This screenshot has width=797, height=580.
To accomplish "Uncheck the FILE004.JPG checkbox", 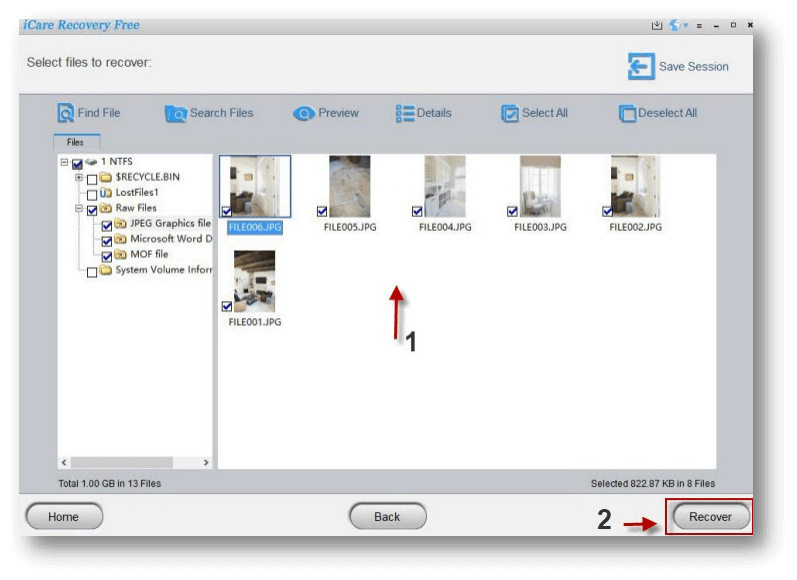I will (x=417, y=211).
